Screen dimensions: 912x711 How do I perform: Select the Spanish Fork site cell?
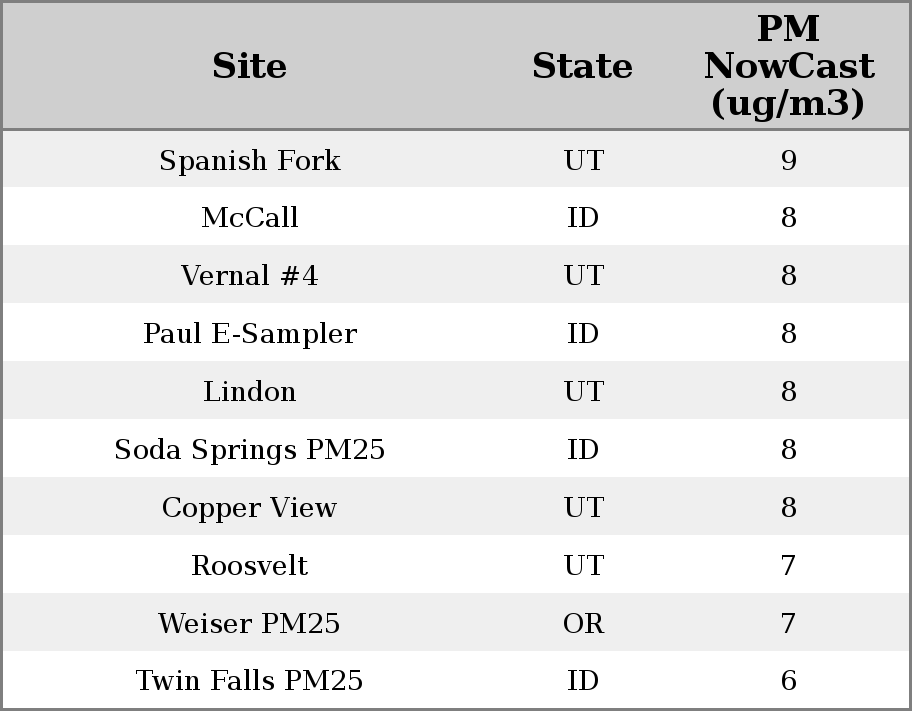click(x=249, y=161)
